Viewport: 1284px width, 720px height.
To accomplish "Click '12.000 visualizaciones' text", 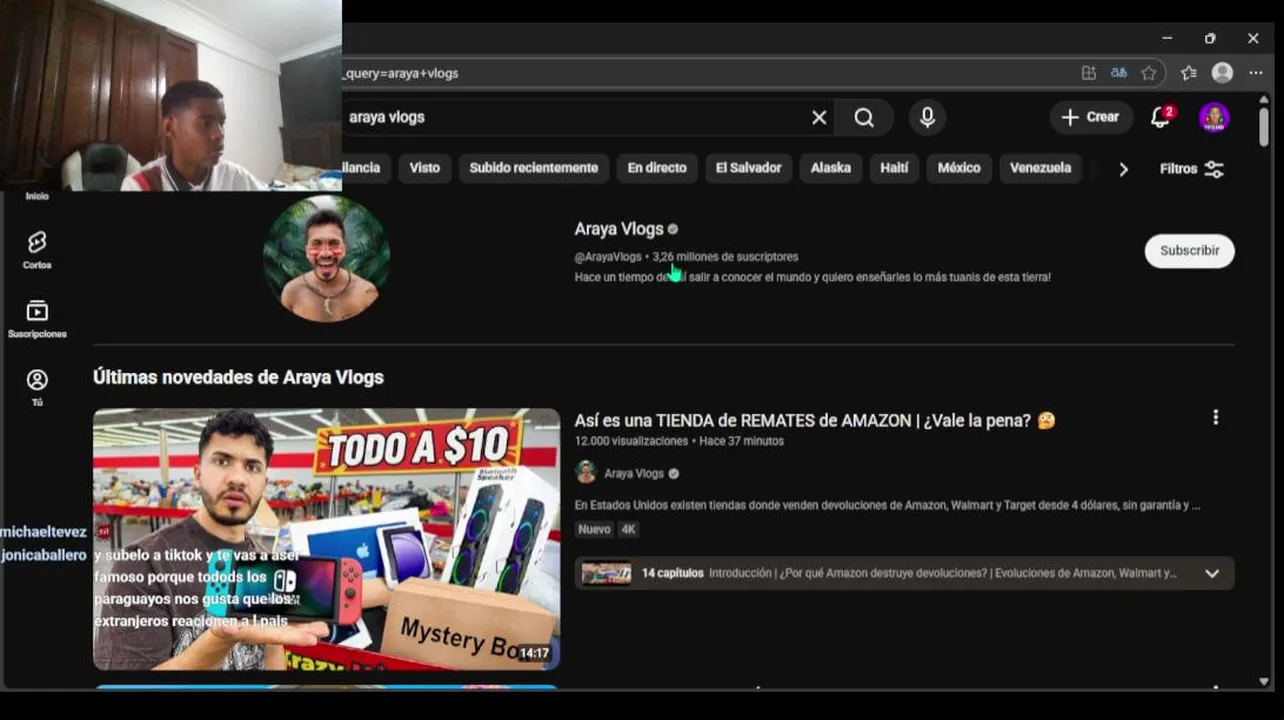I will (x=631, y=441).
